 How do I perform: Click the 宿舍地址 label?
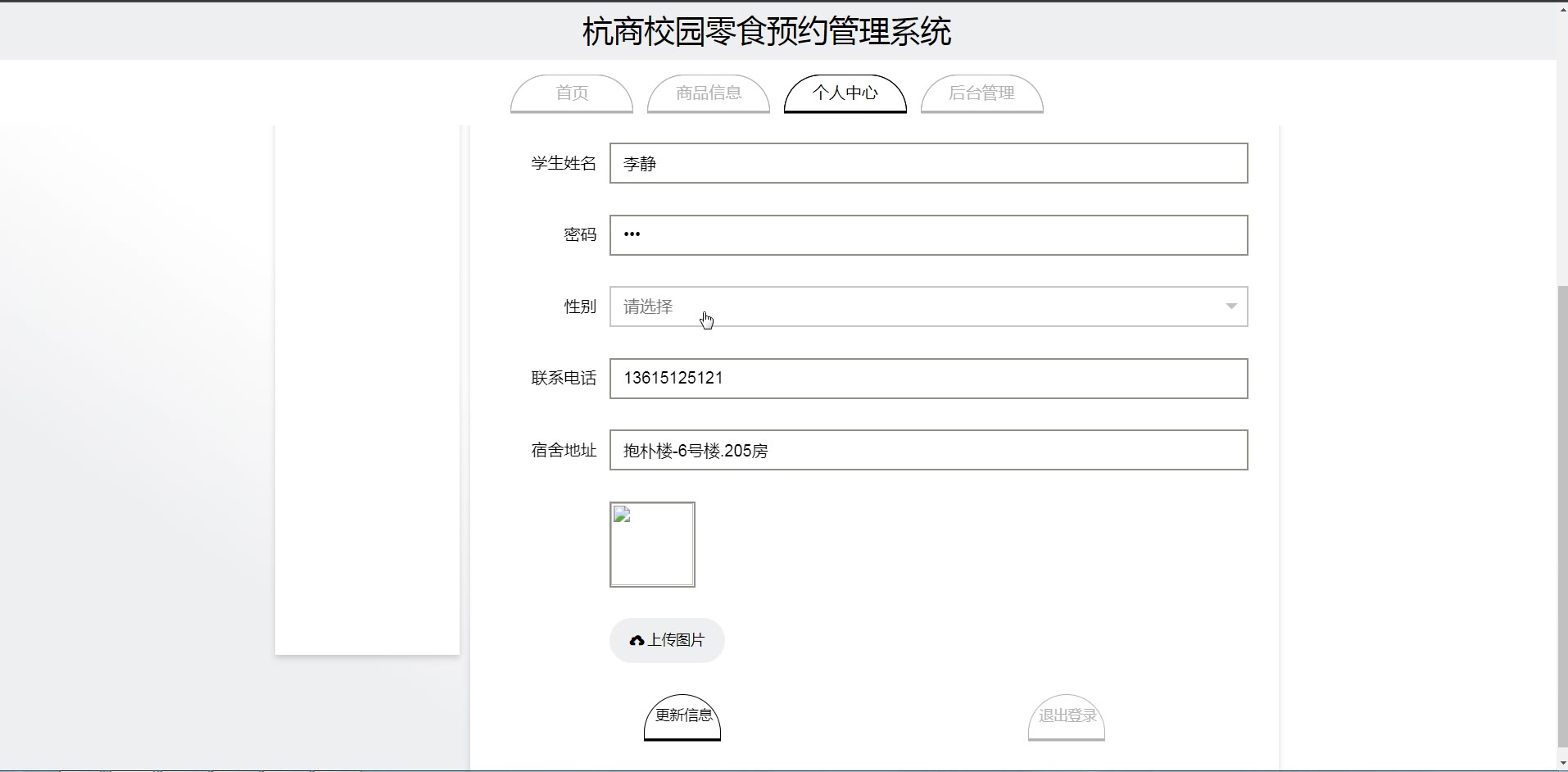click(564, 450)
